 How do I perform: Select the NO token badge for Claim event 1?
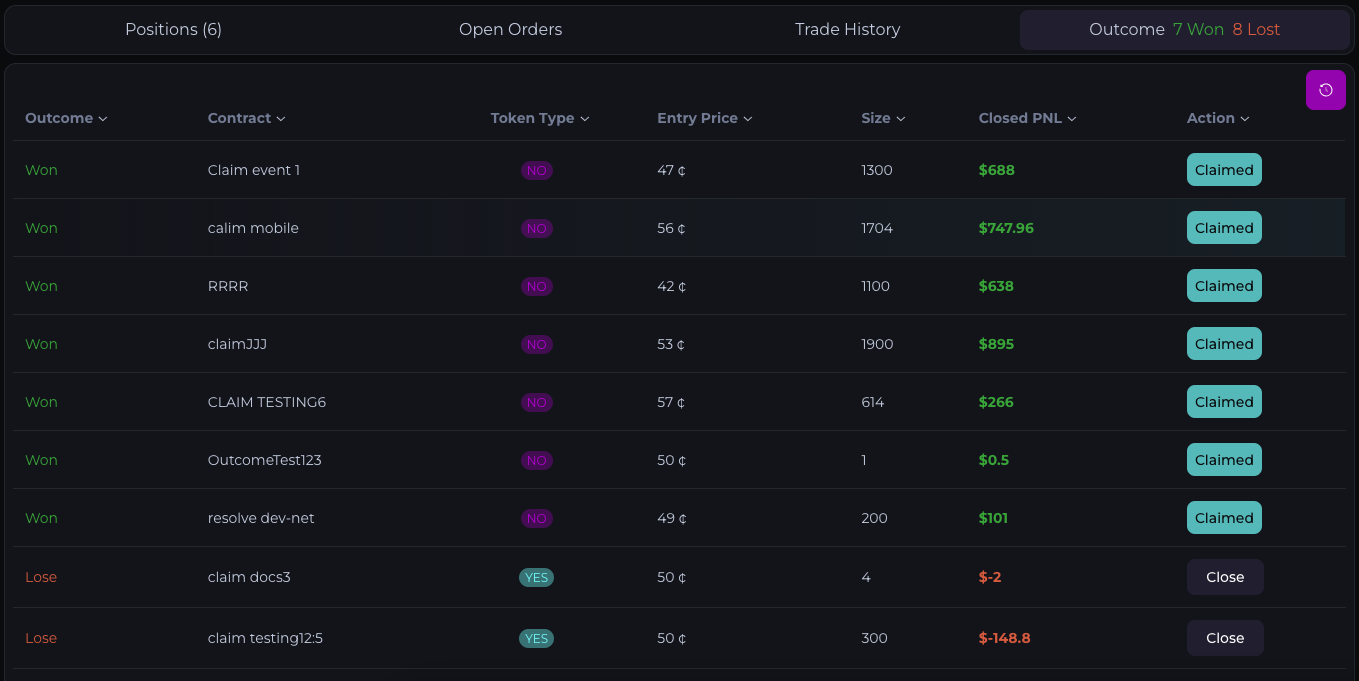tap(537, 170)
